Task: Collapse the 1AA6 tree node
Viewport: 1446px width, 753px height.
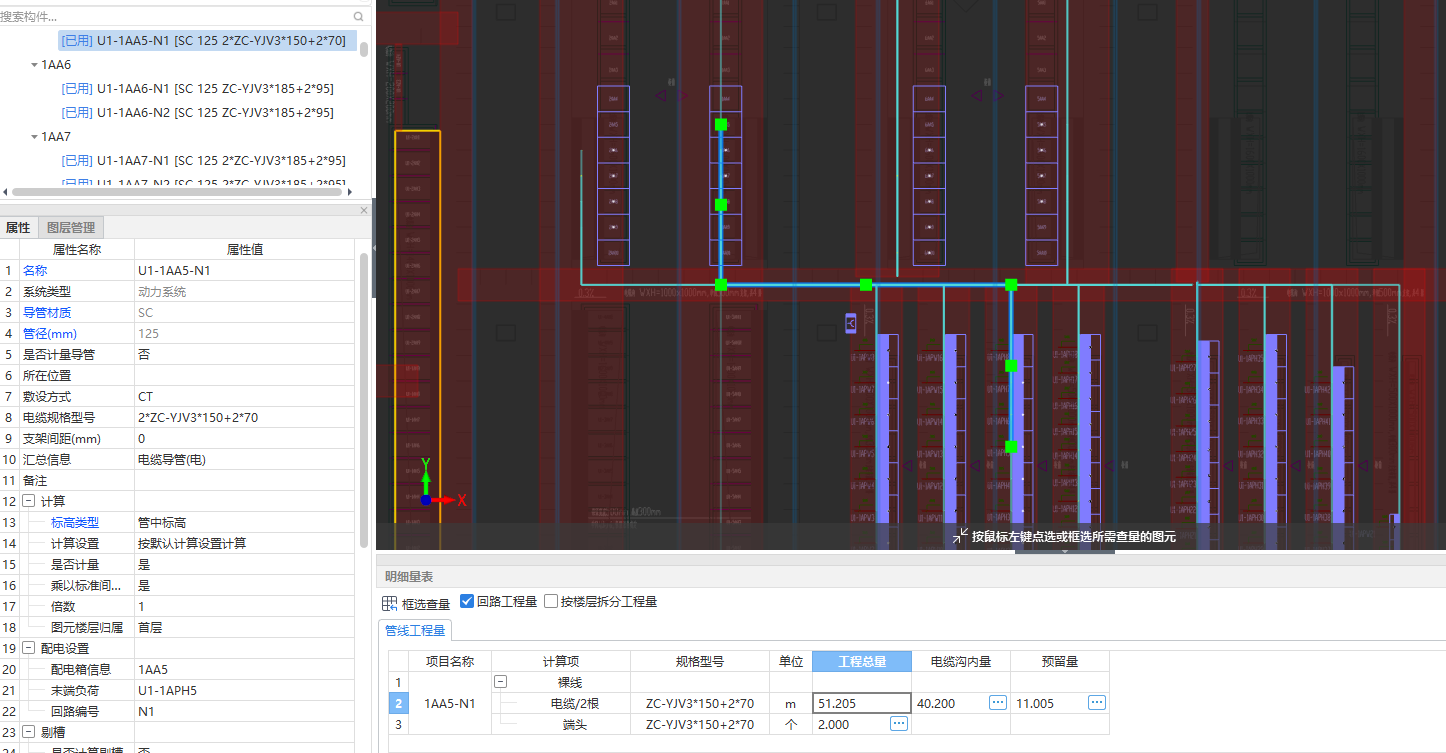Action: click(34, 65)
